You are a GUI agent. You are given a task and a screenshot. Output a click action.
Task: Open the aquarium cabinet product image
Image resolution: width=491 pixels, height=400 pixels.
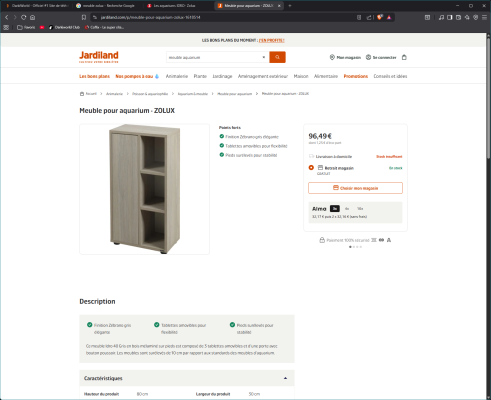(144, 189)
